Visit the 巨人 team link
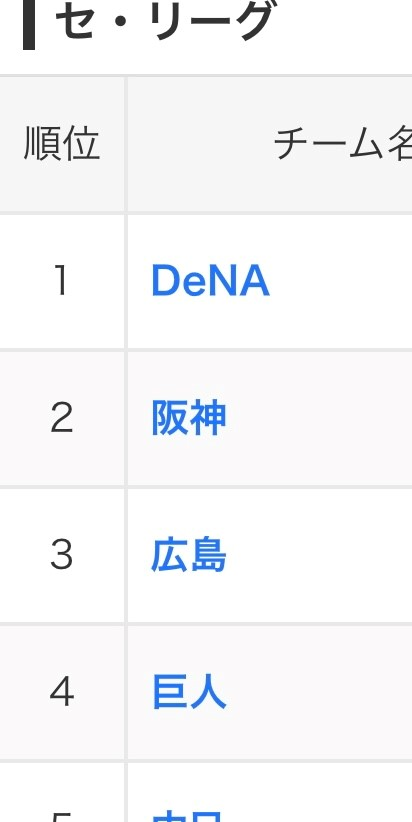The height and width of the screenshot is (822, 412). point(189,693)
